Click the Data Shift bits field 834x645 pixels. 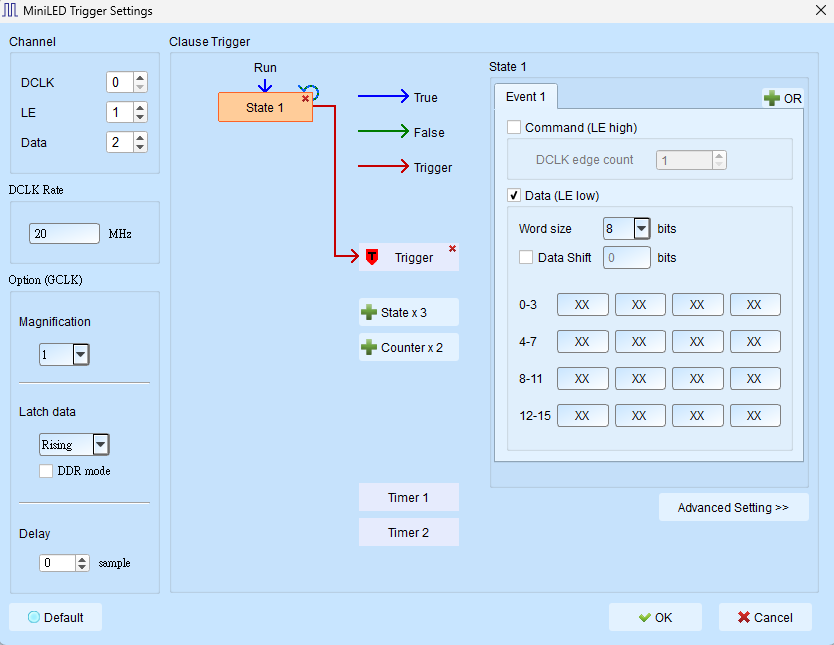point(627,257)
